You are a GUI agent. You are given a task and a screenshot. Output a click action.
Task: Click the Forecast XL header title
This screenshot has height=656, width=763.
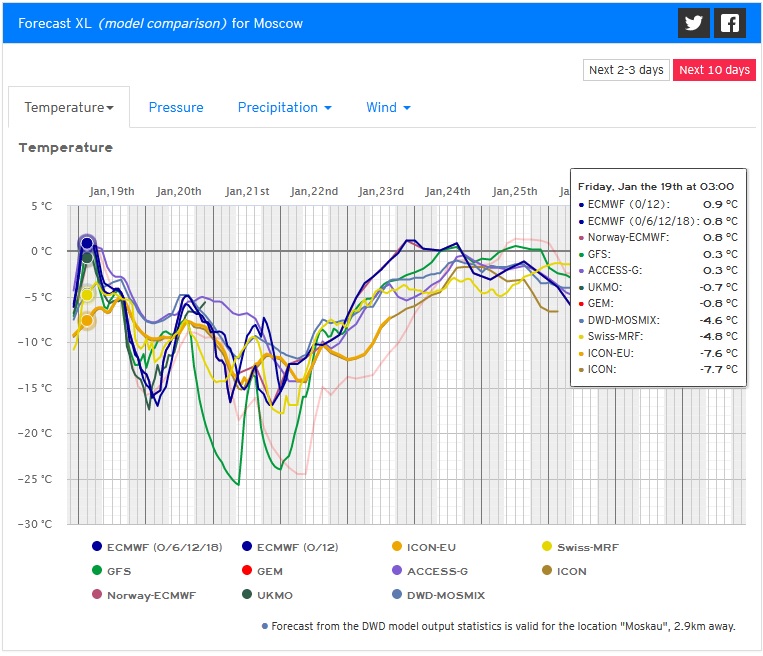tap(160, 23)
